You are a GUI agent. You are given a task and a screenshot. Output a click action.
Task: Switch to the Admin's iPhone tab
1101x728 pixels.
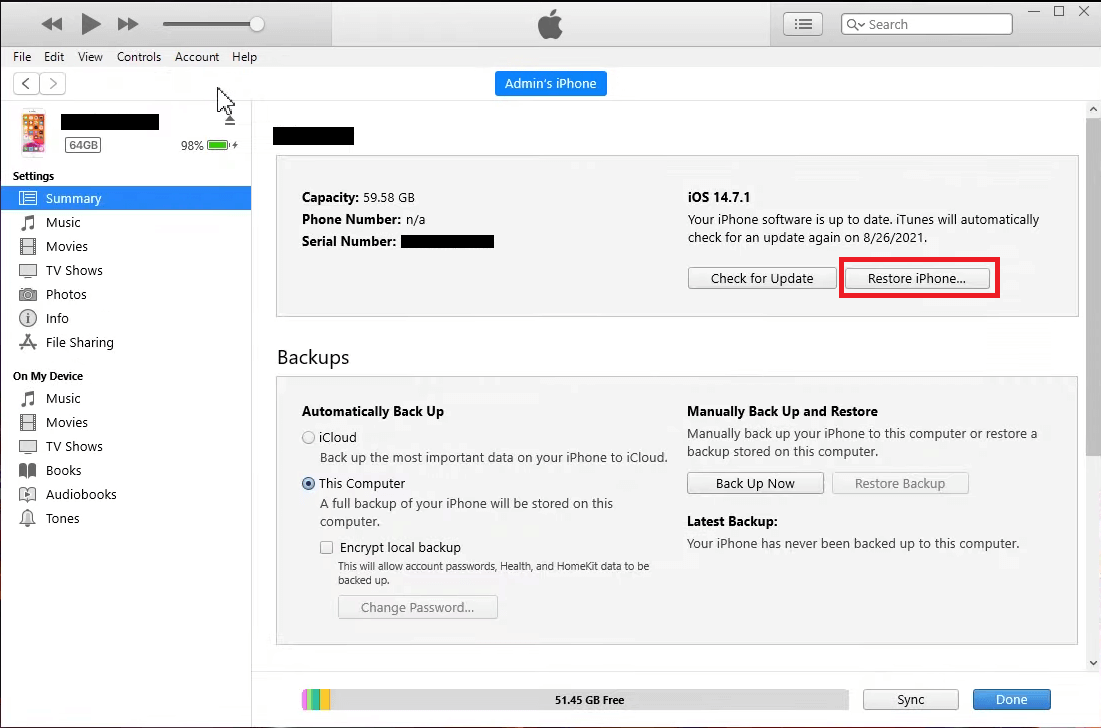tap(550, 83)
